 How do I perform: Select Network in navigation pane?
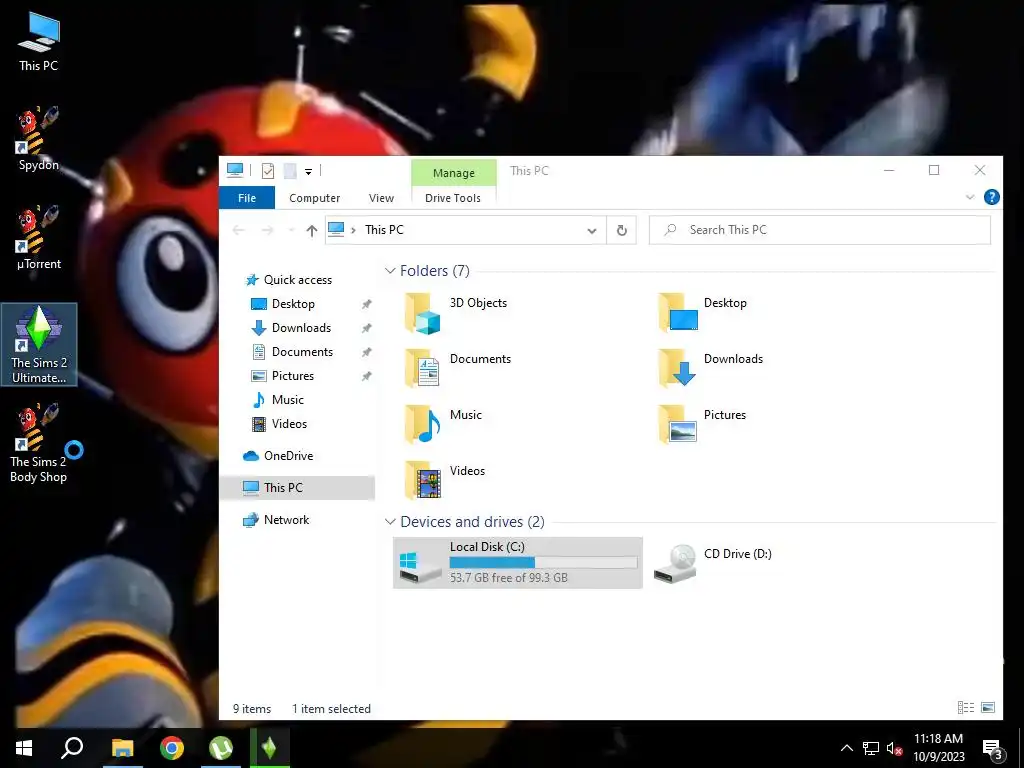tap(286, 520)
